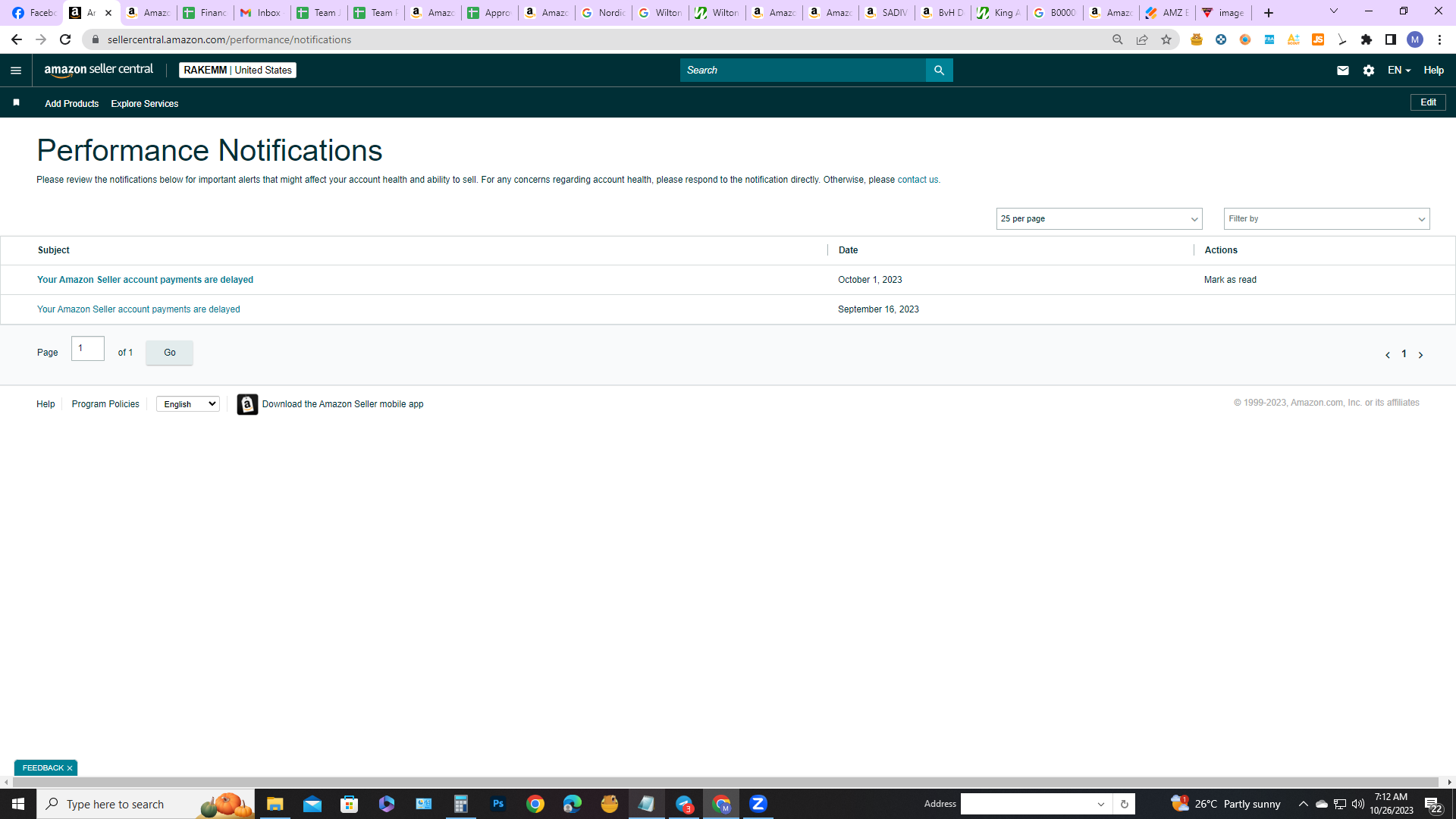Viewport: 1456px width, 819px height.
Task: Click the FEEDBACK button
Action: tap(42, 768)
